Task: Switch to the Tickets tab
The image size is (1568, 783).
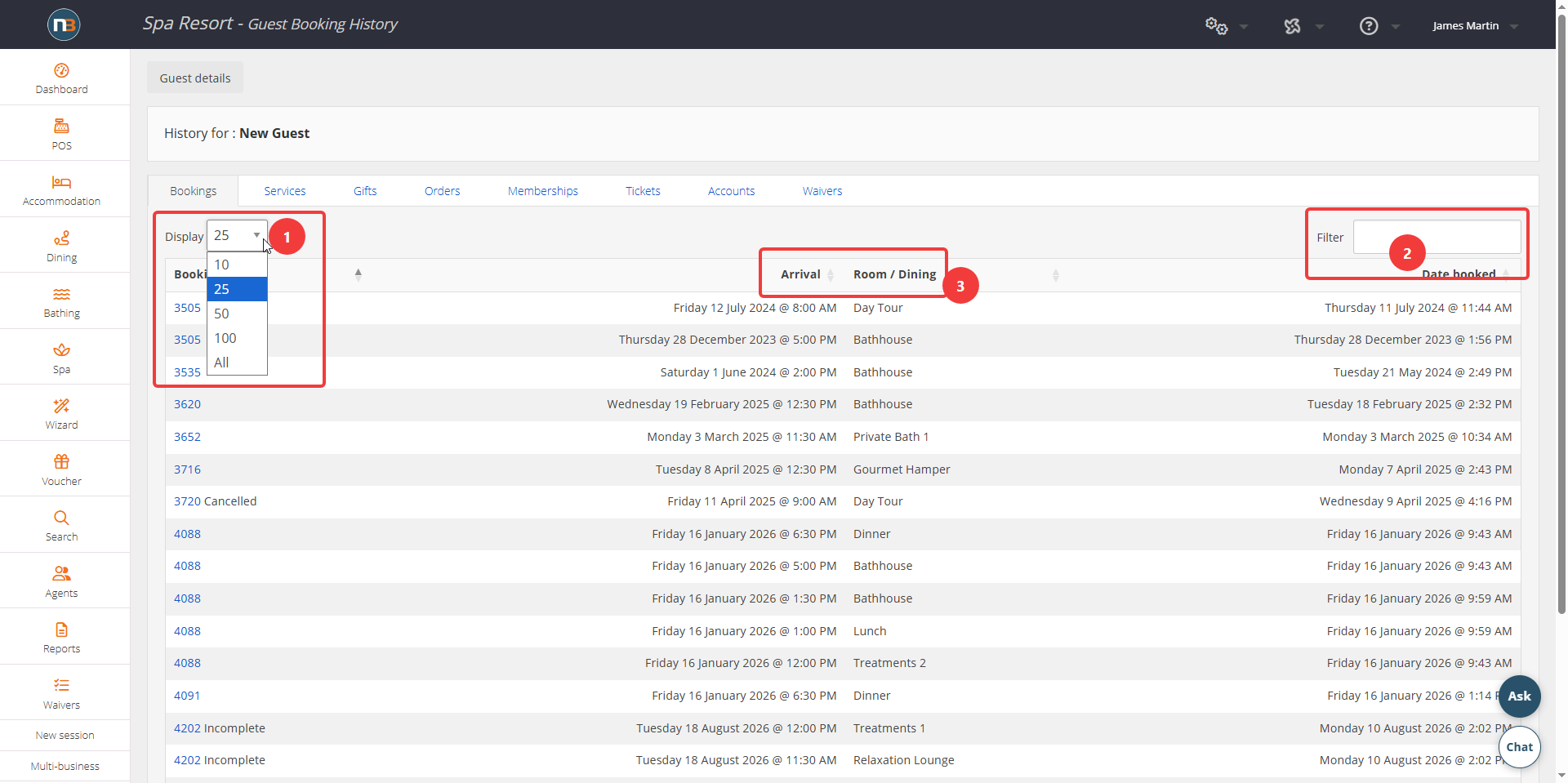Action: point(643,191)
